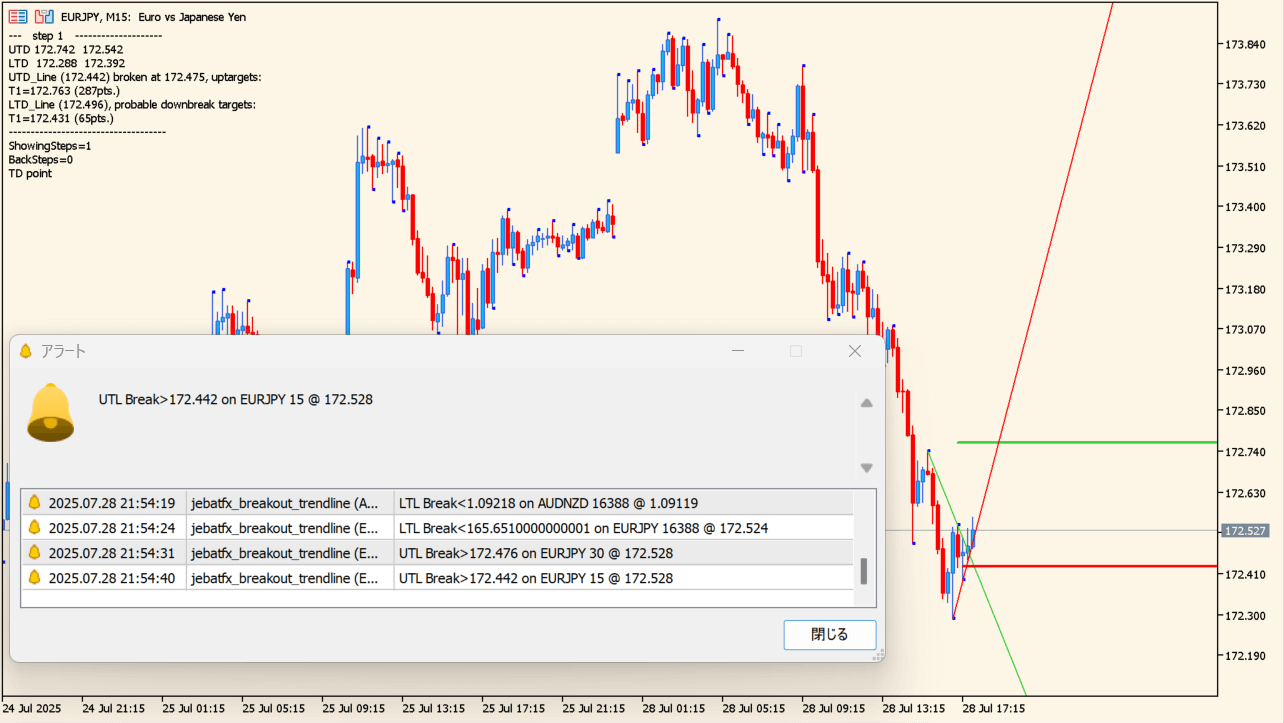Click the 173.840 price axis label
This screenshot has height=723, width=1284.
point(1245,44)
